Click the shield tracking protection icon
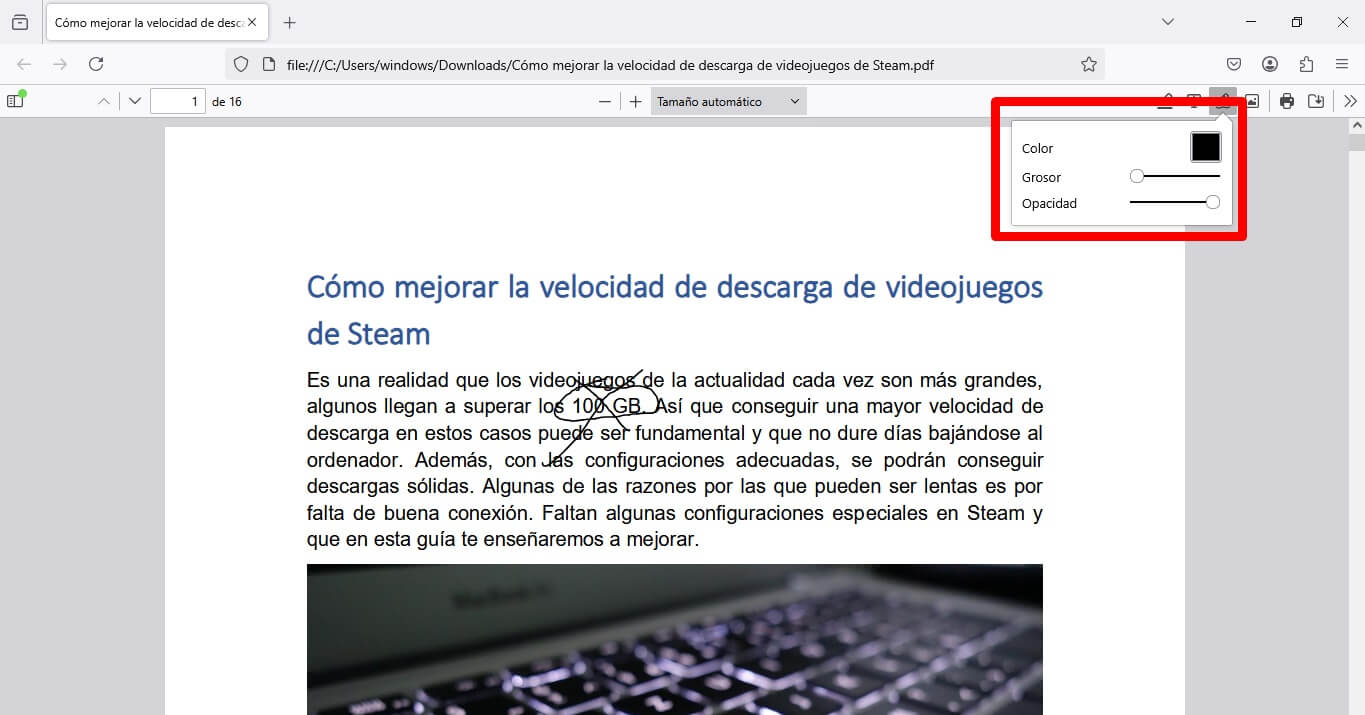Image resolution: width=1365 pixels, height=715 pixels. [x=240, y=64]
